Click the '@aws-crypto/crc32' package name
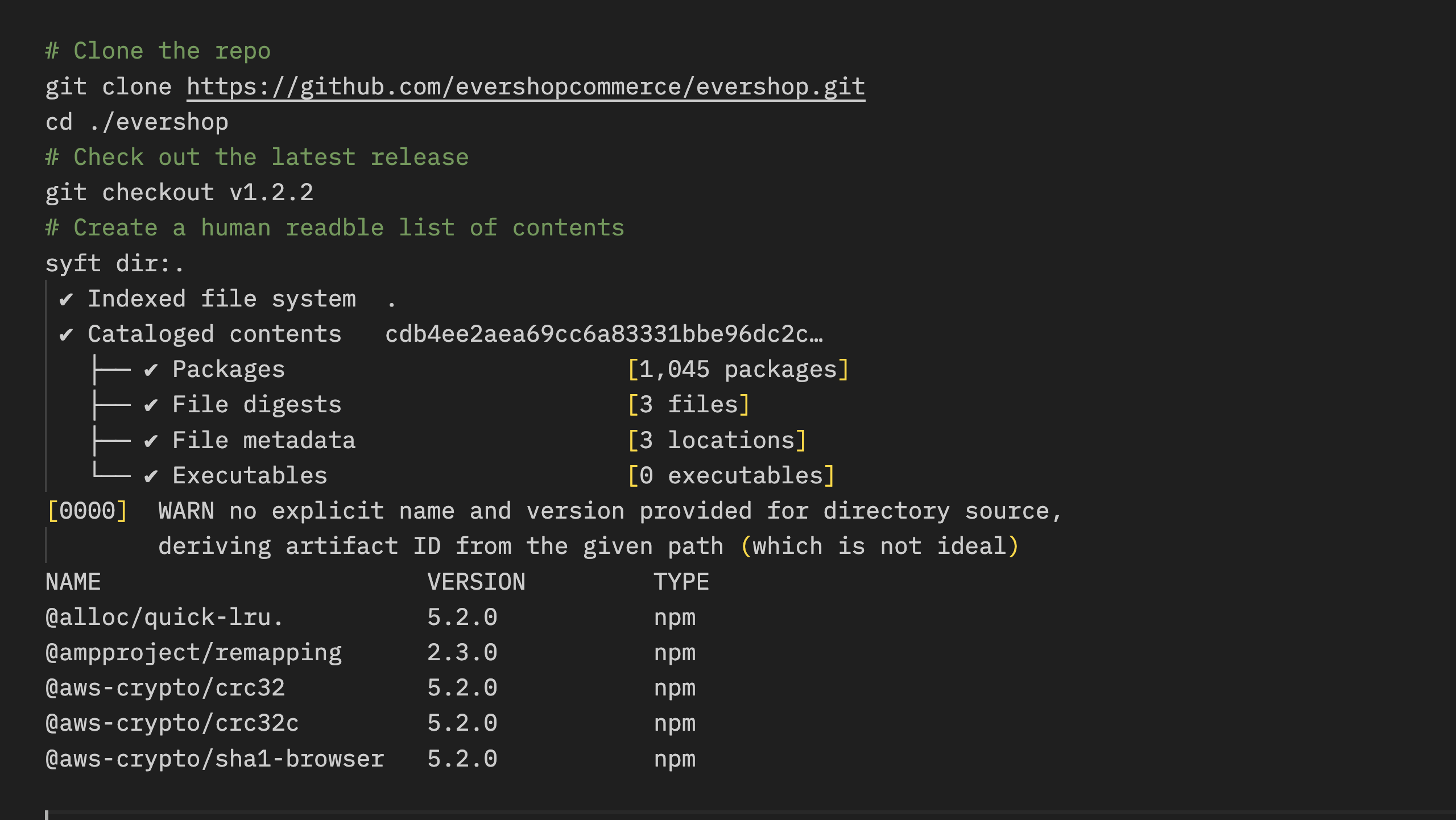 166,688
